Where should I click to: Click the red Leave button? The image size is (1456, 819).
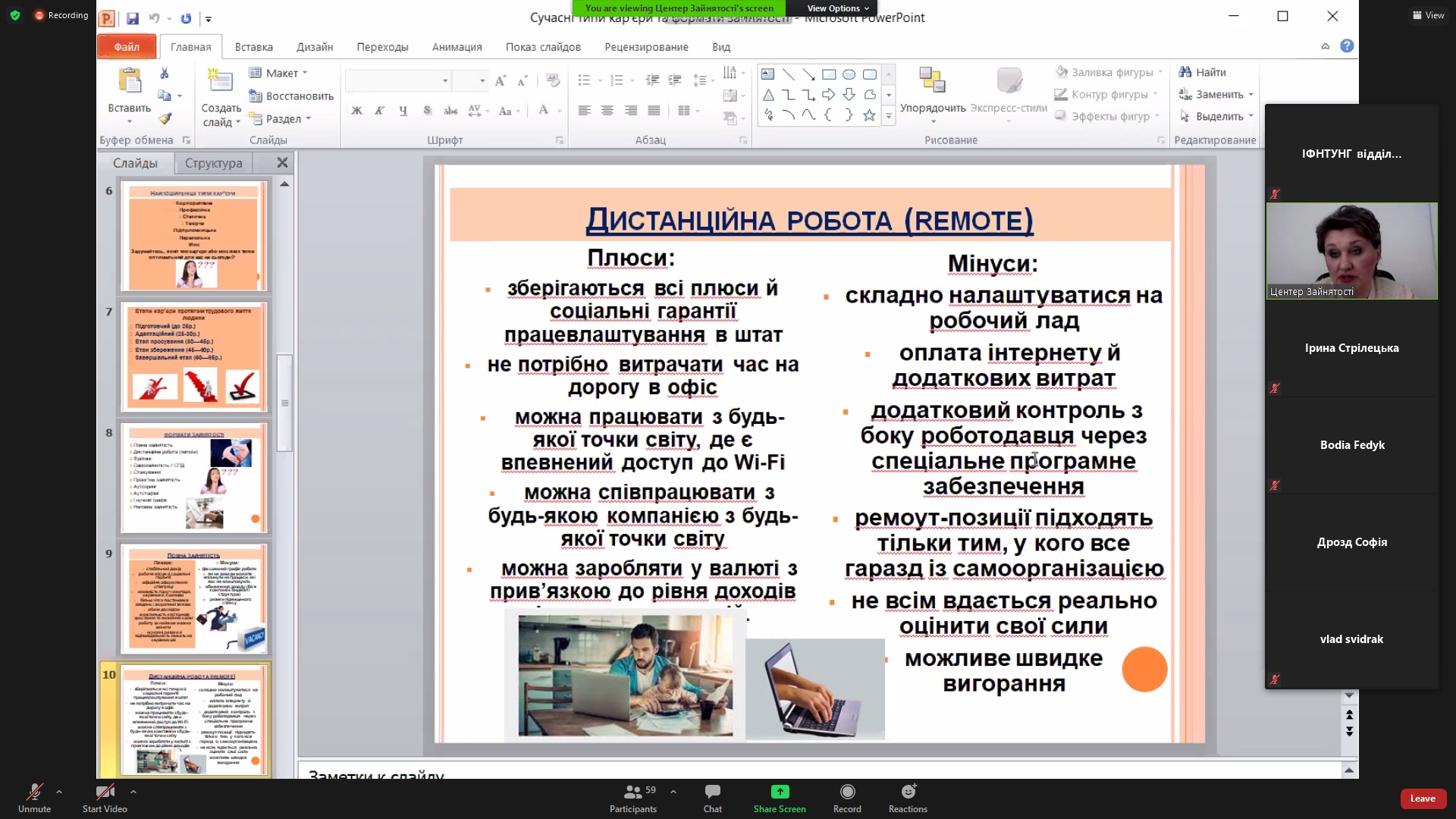click(x=1422, y=798)
